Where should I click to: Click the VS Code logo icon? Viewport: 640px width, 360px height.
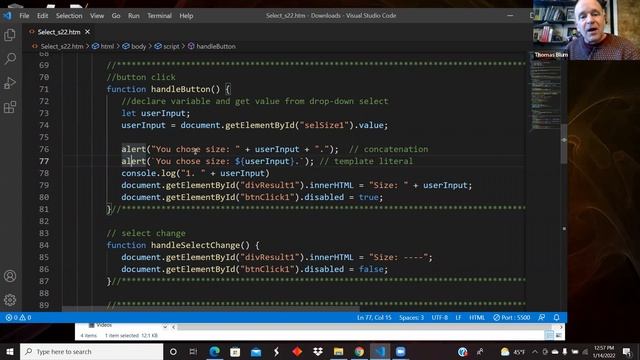[x=7, y=16]
